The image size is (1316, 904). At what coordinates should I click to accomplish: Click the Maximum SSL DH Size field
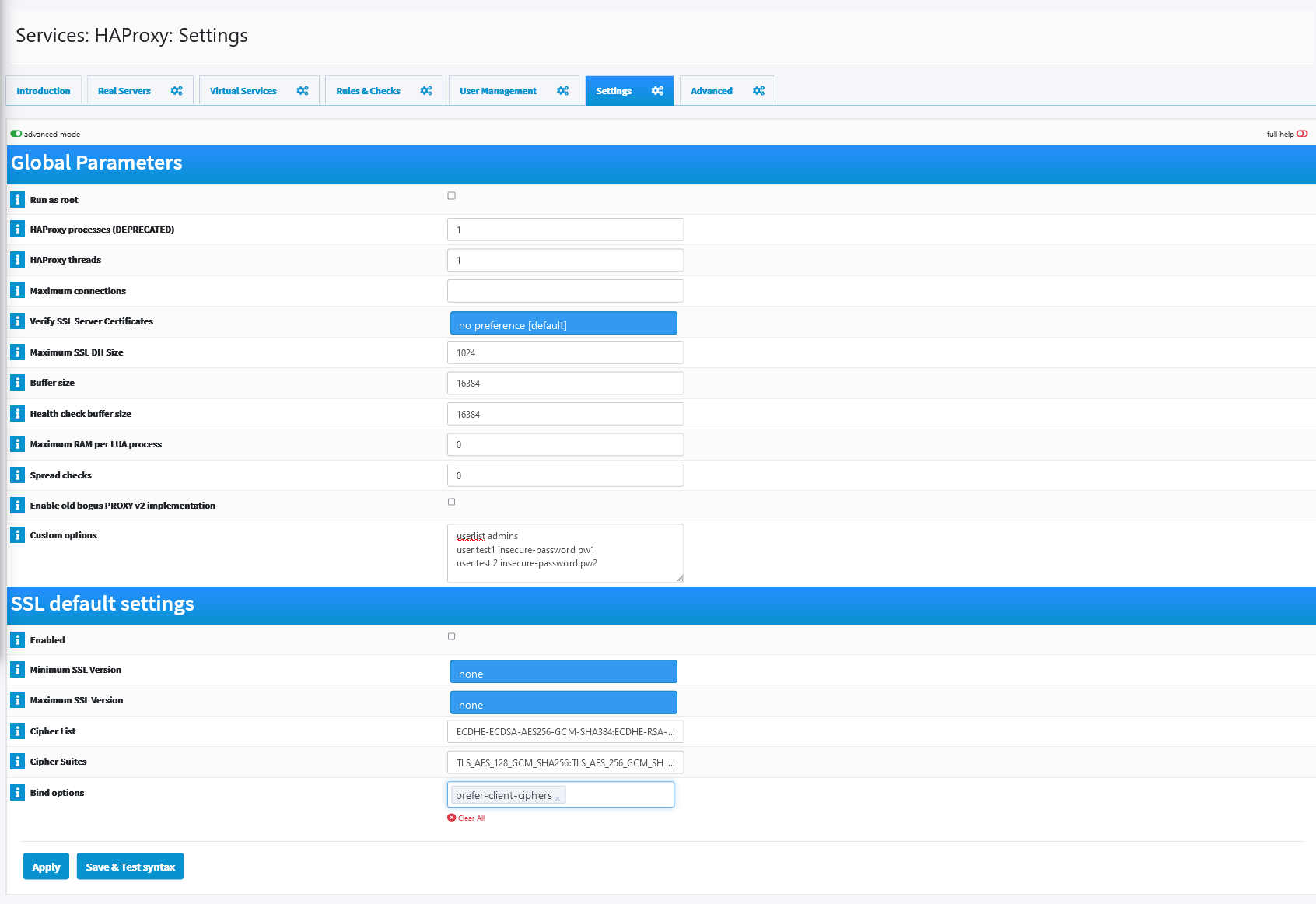565,352
